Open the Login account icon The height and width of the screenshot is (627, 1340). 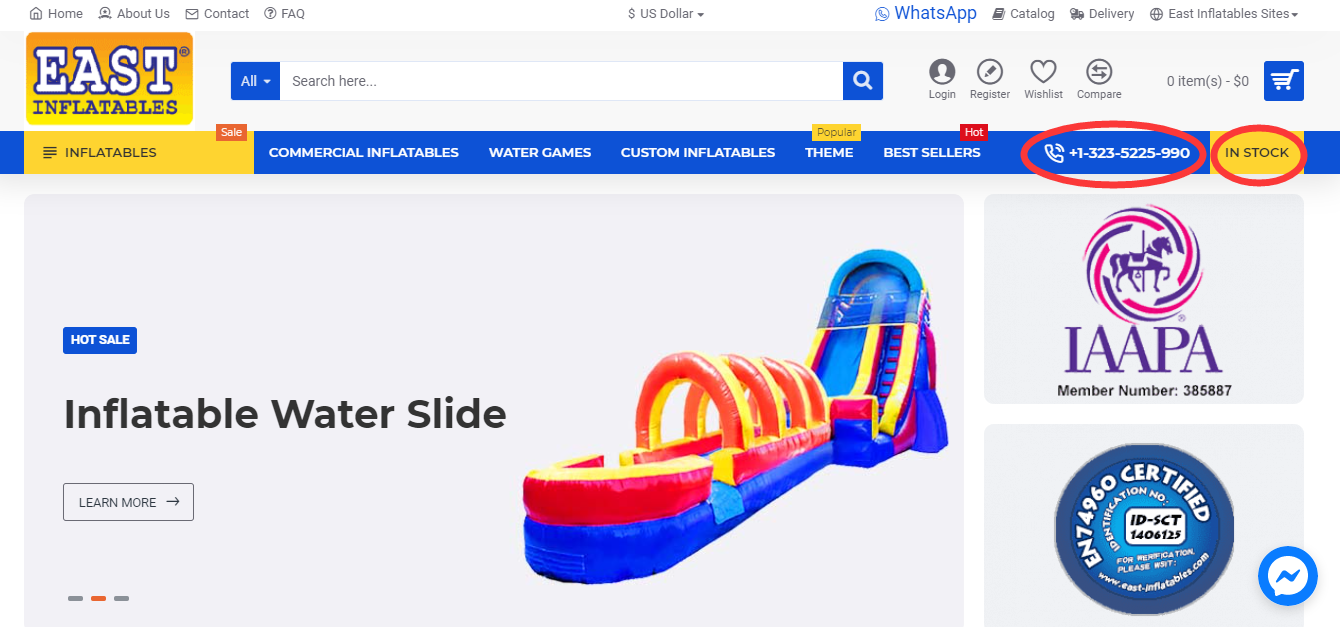pos(942,72)
